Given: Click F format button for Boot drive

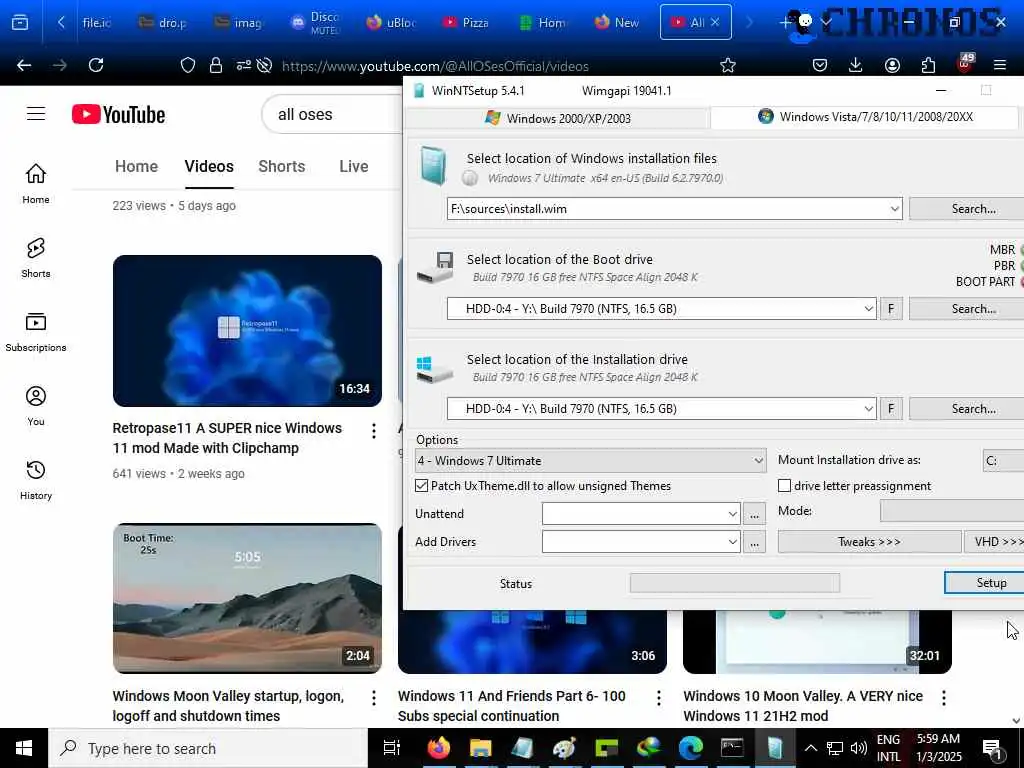Looking at the screenshot, I should [891, 309].
